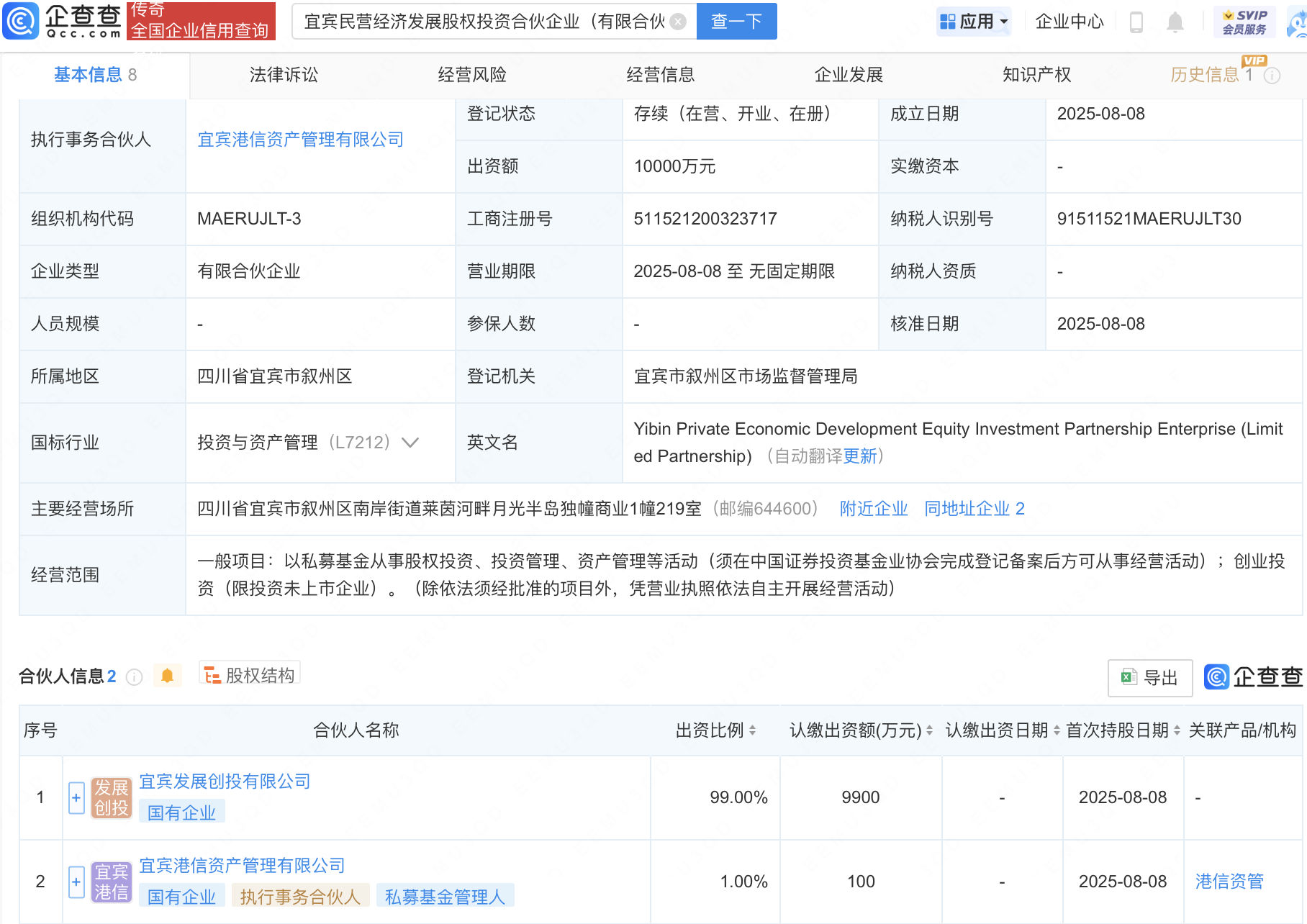Switch to 经营信息 tab
1307x924 pixels.
click(x=661, y=75)
